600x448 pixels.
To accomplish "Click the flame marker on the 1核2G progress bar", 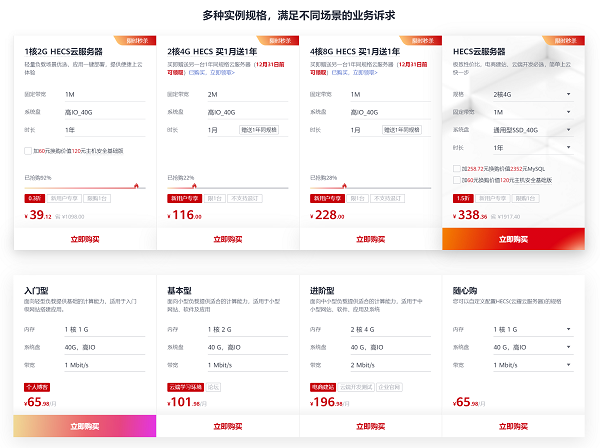I will tap(136, 186).
